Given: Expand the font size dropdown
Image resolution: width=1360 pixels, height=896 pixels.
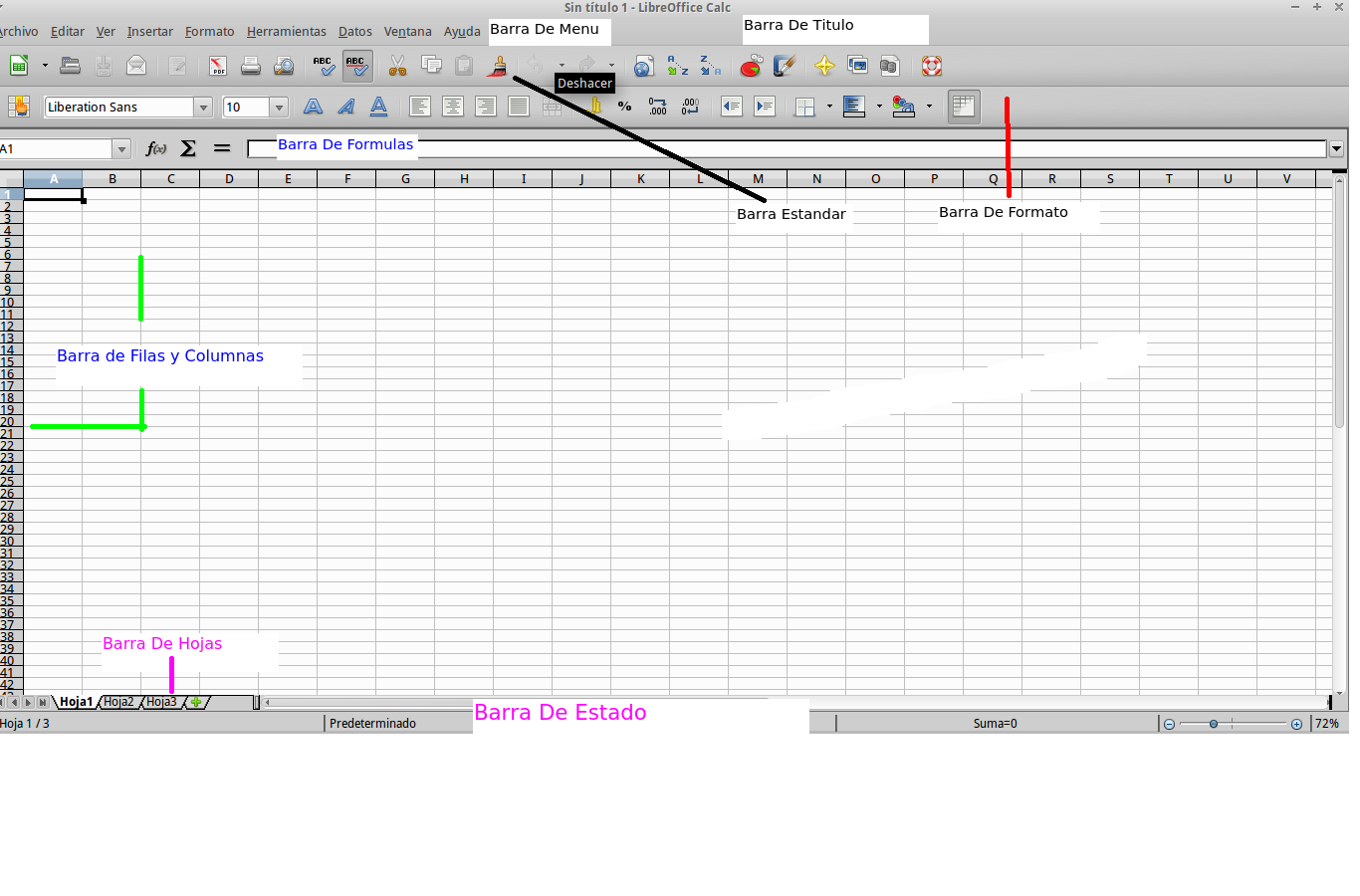Looking at the screenshot, I should (279, 107).
